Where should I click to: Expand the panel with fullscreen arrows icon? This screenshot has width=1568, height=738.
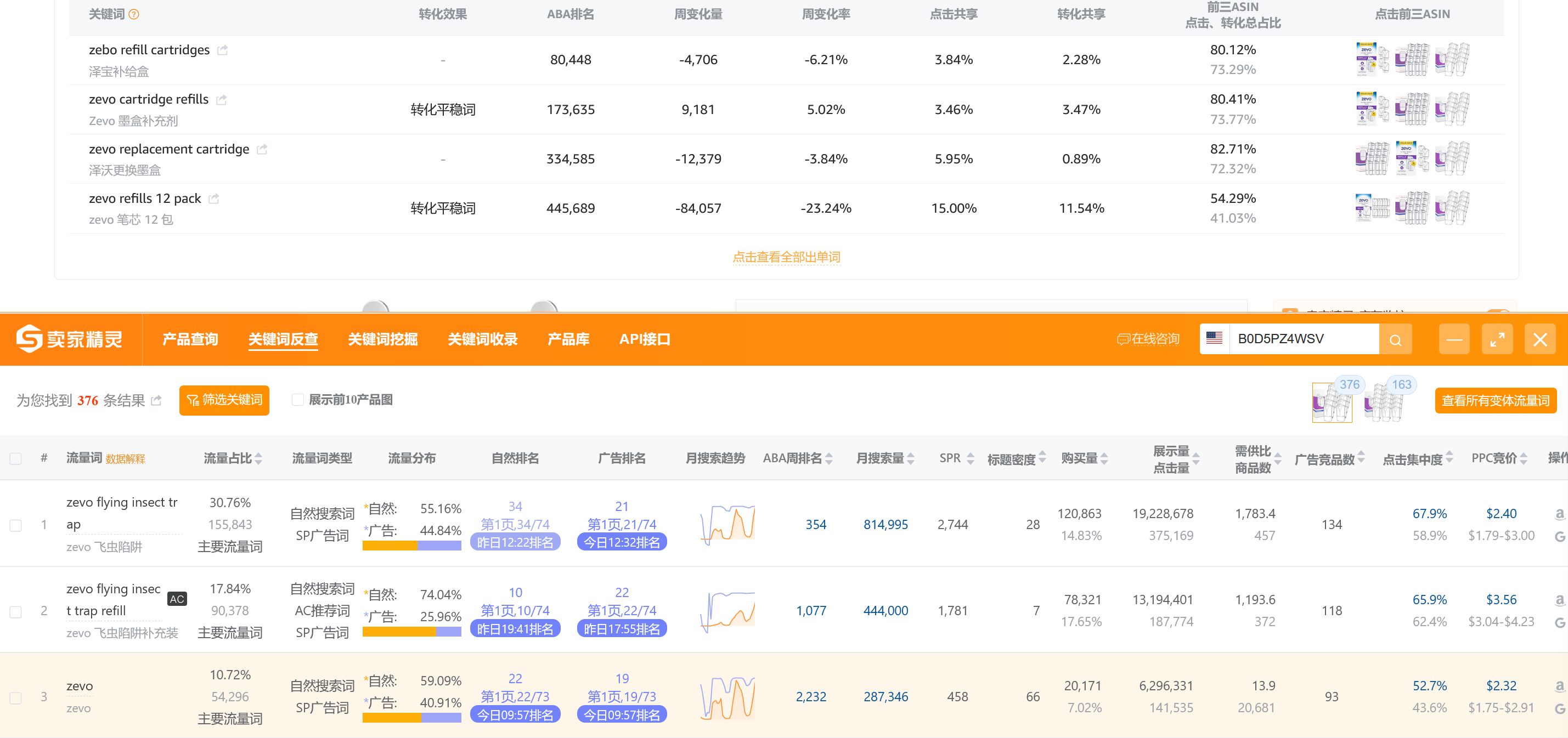(1497, 339)
